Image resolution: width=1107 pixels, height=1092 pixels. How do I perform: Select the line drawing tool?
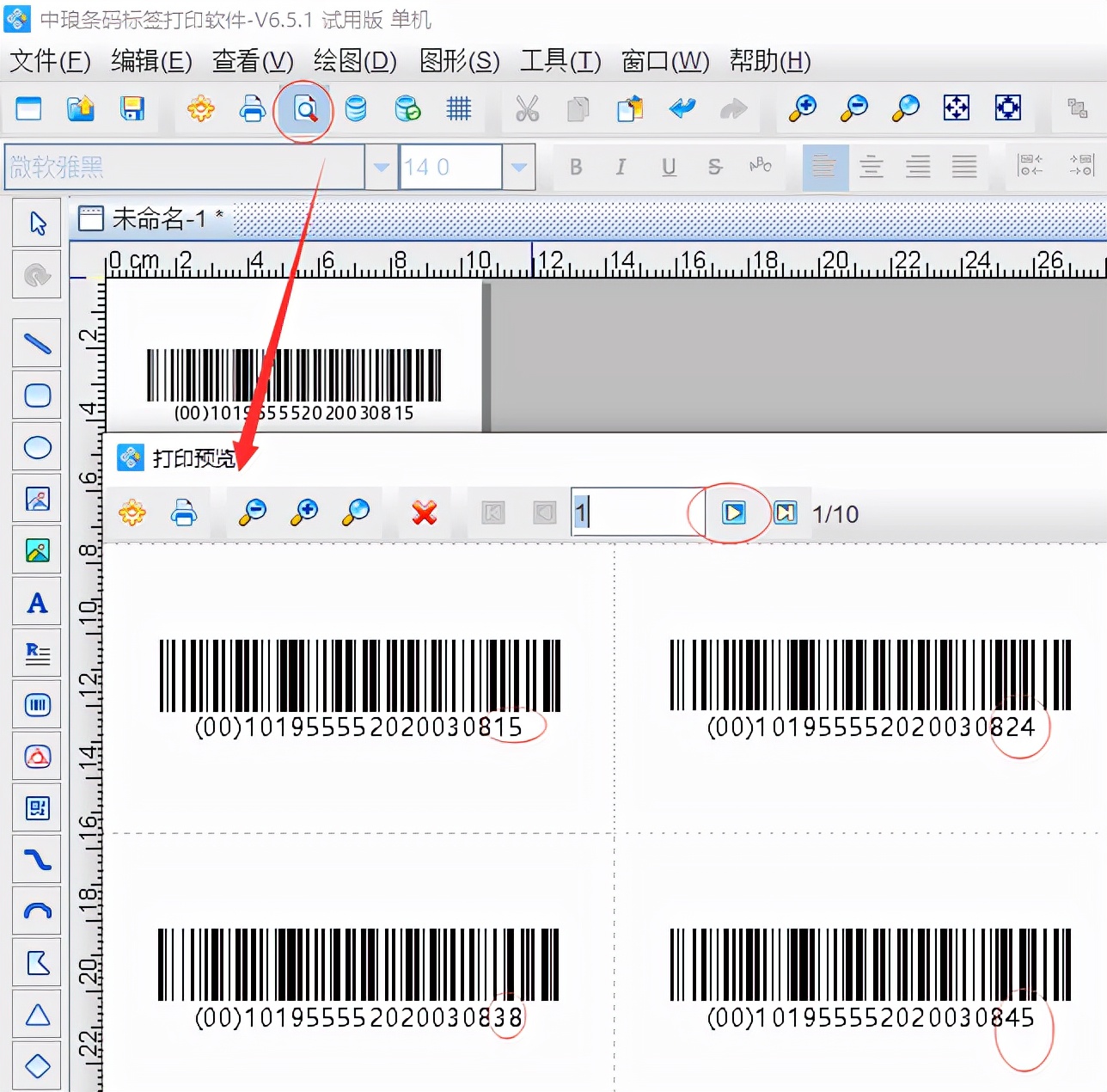tap(37, 343)
